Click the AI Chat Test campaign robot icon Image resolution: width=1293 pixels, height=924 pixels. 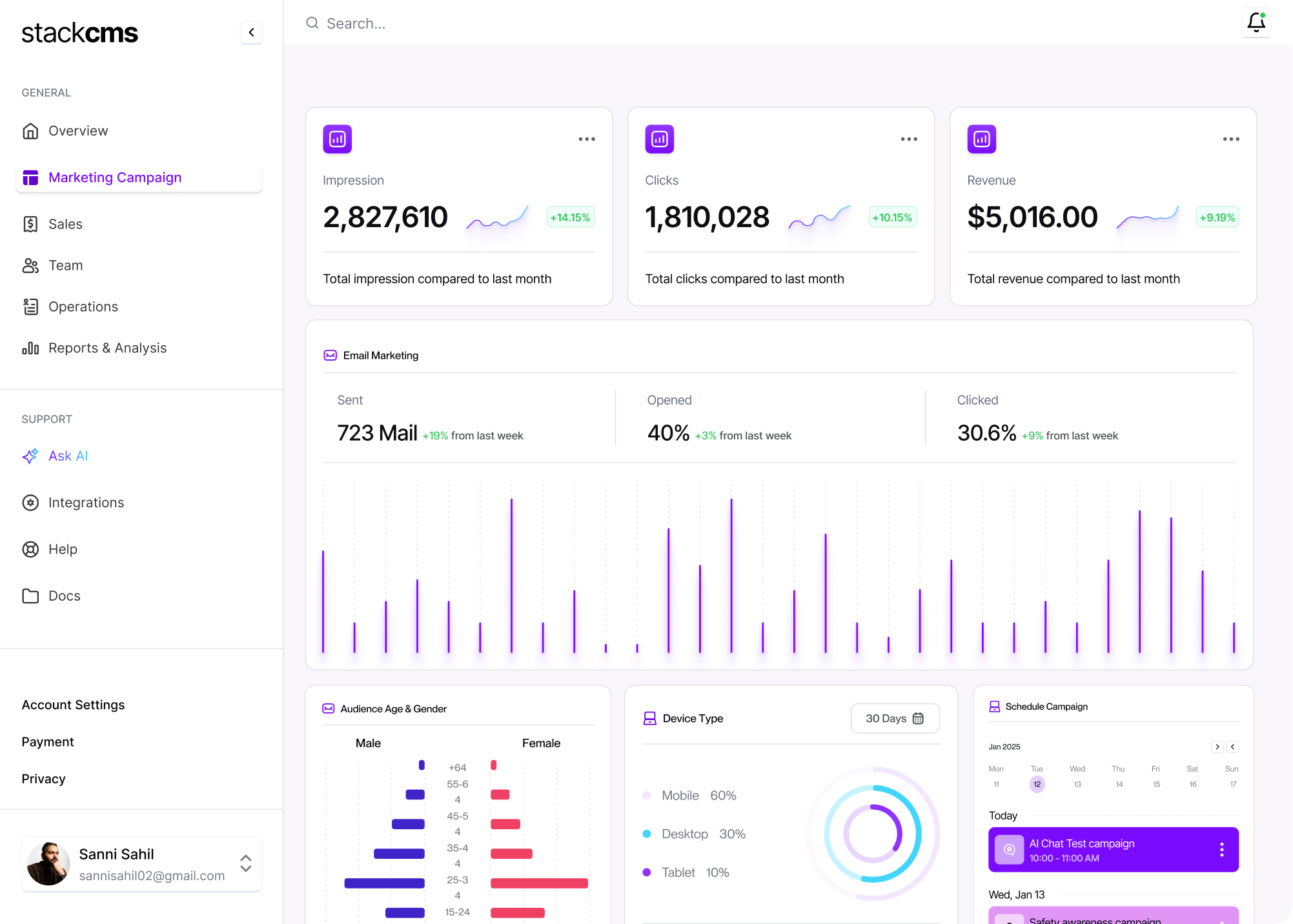point(1008,850)
